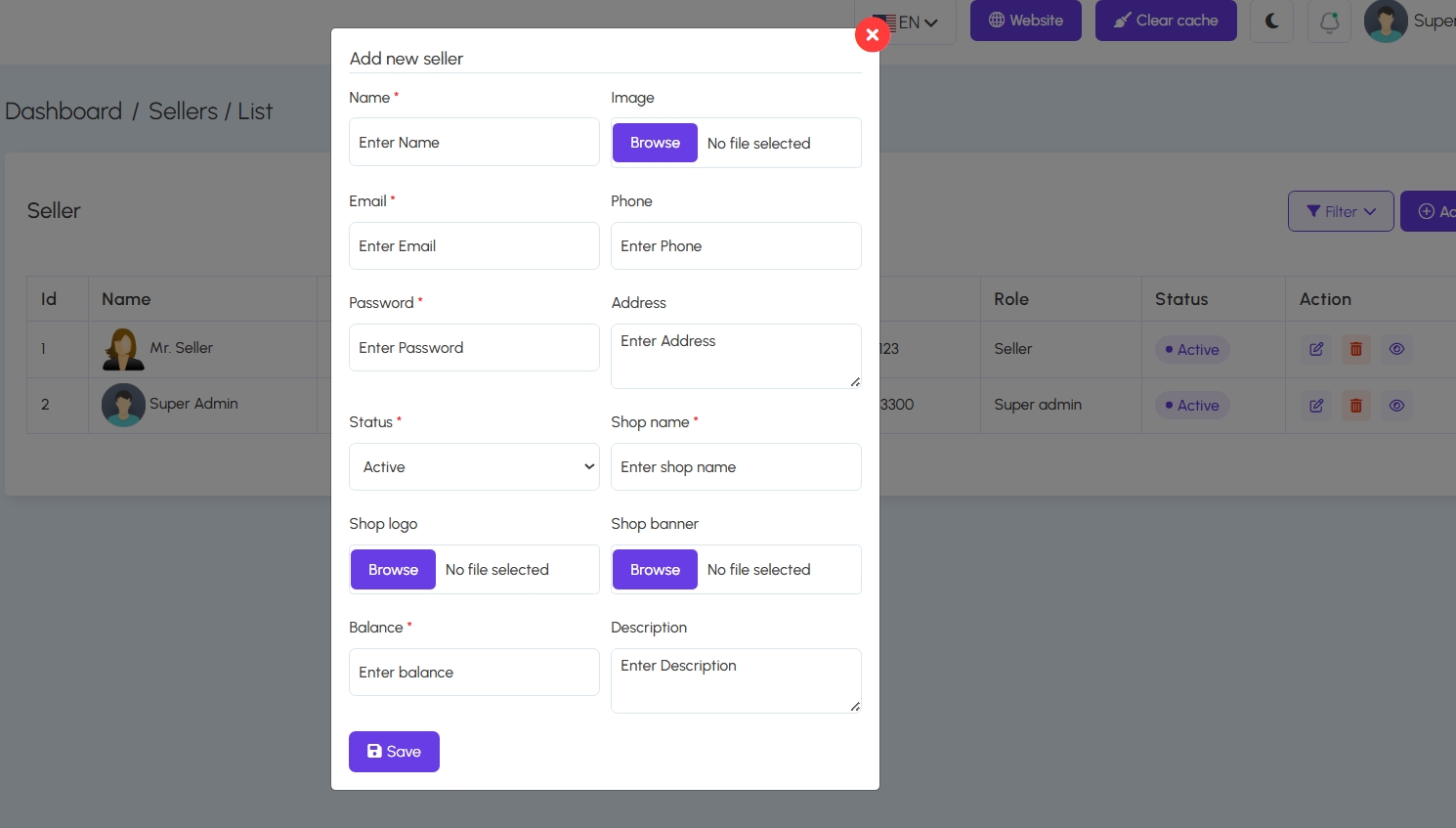Open the EN language dropdown
Image resolution: width=1456 pixels, height=828 pixels.
[x=906, y=22]
